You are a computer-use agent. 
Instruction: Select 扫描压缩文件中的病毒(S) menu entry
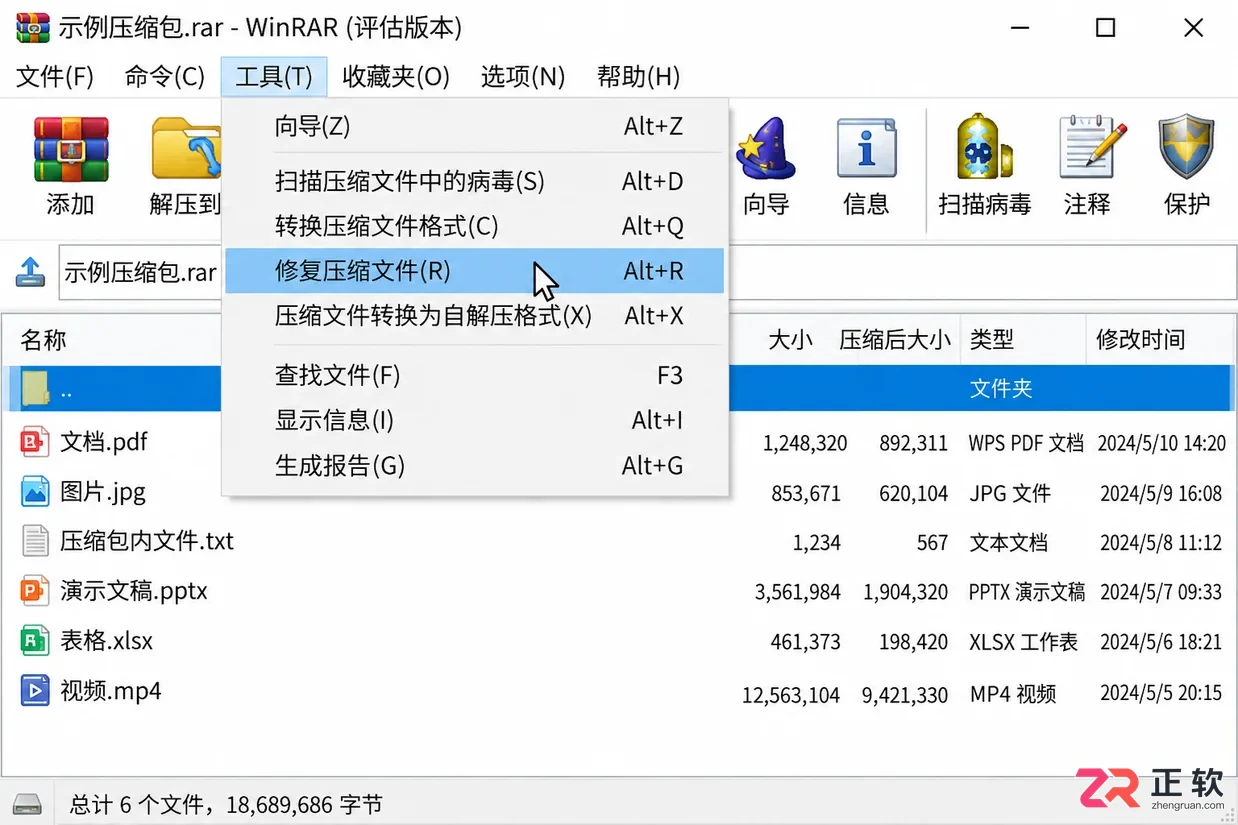(474, 182)
